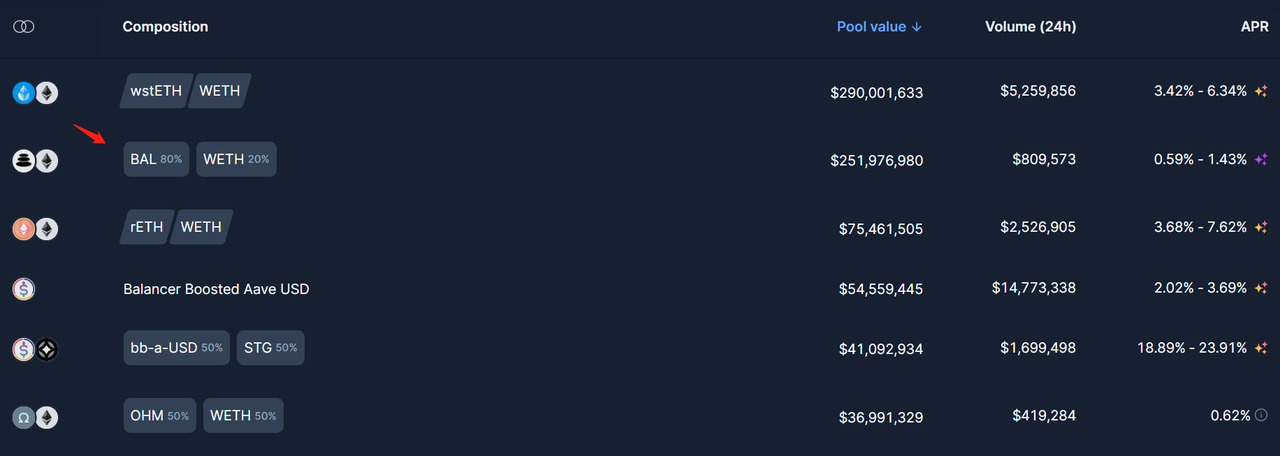
Task: Click the rETH/WETH pool token icons
Action: 35,229
